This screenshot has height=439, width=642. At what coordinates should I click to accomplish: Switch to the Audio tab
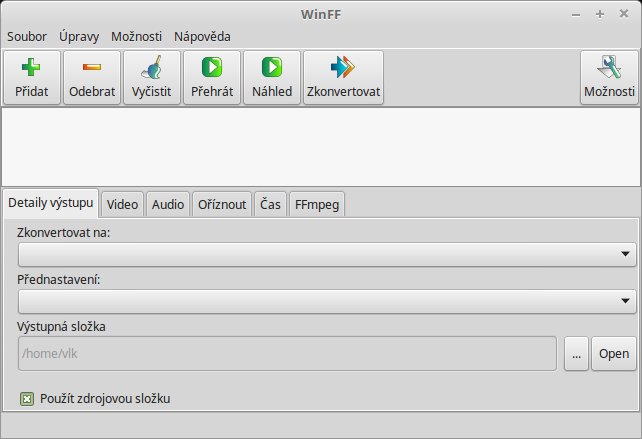tap(168, 205)
